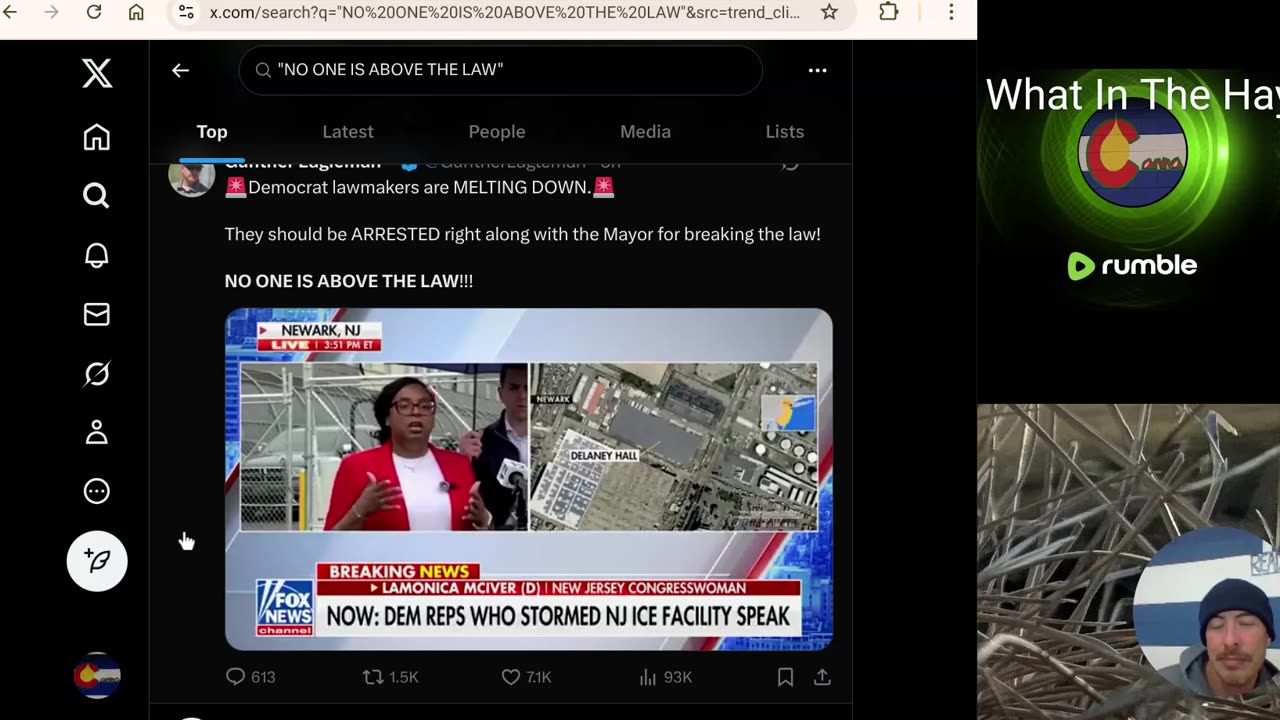The image size is (1280, 720).
Task: Repost the tweet with 1.5K reposts
Action: coord(390,677)
